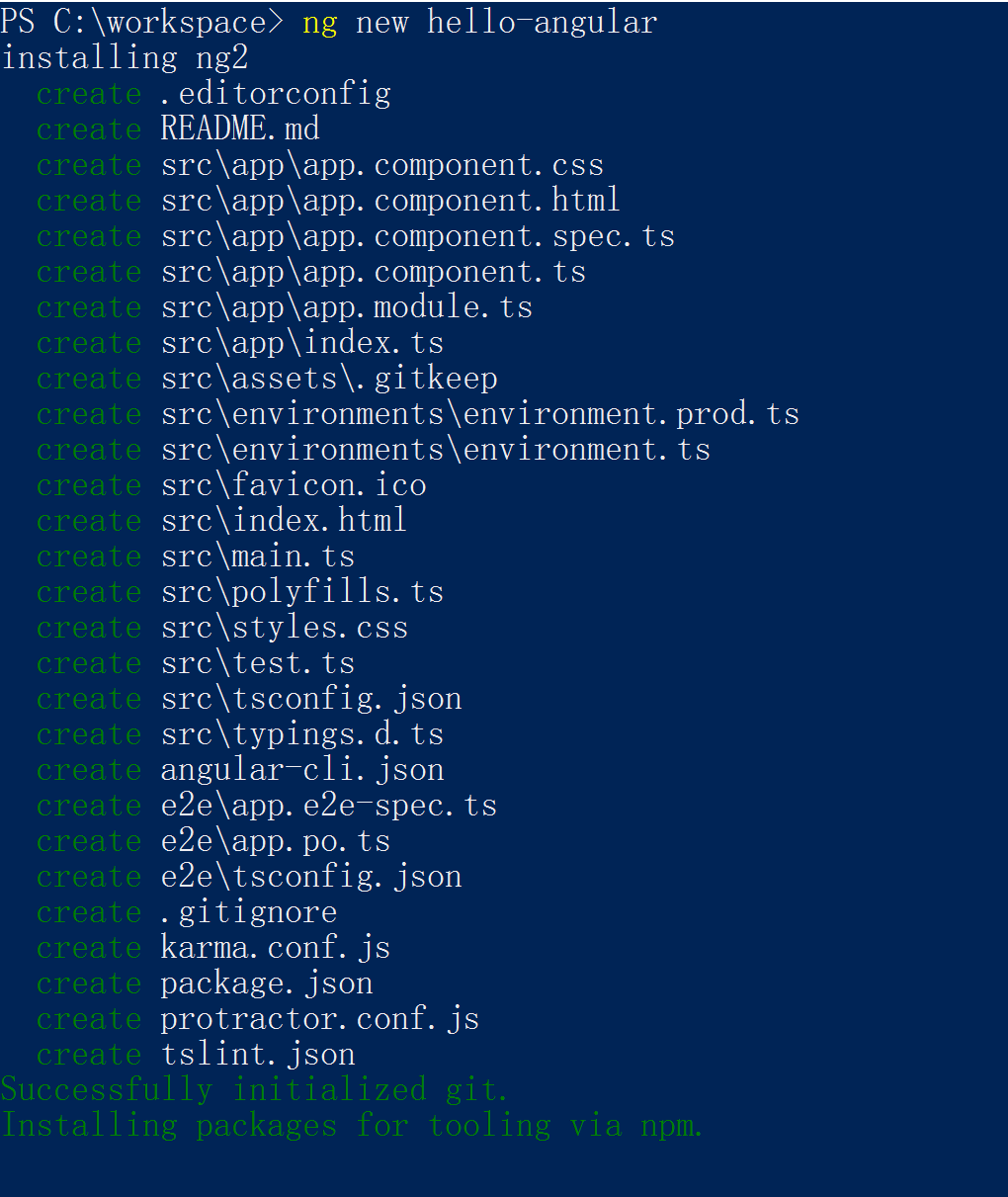This screenshot has height=1197, width=1008.
Task: Select the .editorconfig file name
Action: (x=276, y=94)
